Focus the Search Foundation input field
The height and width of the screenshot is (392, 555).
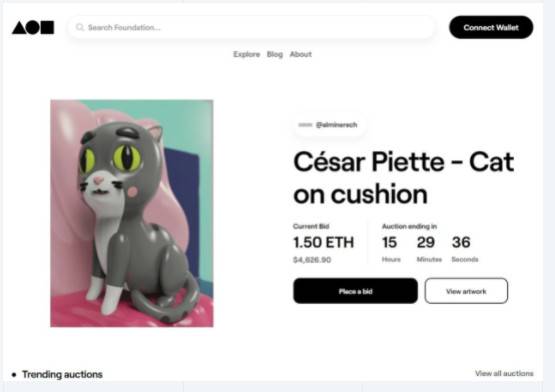point(251,27)
